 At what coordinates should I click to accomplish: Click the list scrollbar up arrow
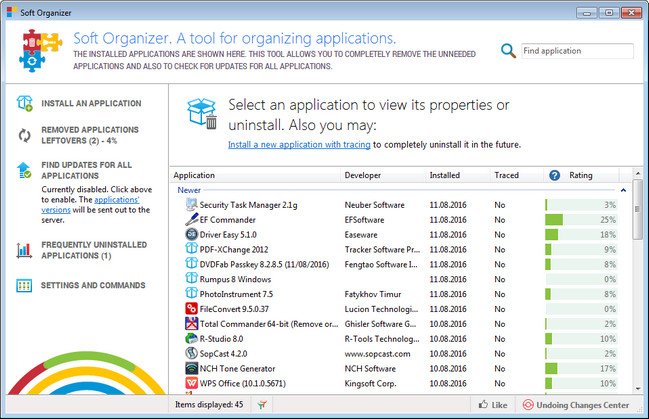[638, 173]
